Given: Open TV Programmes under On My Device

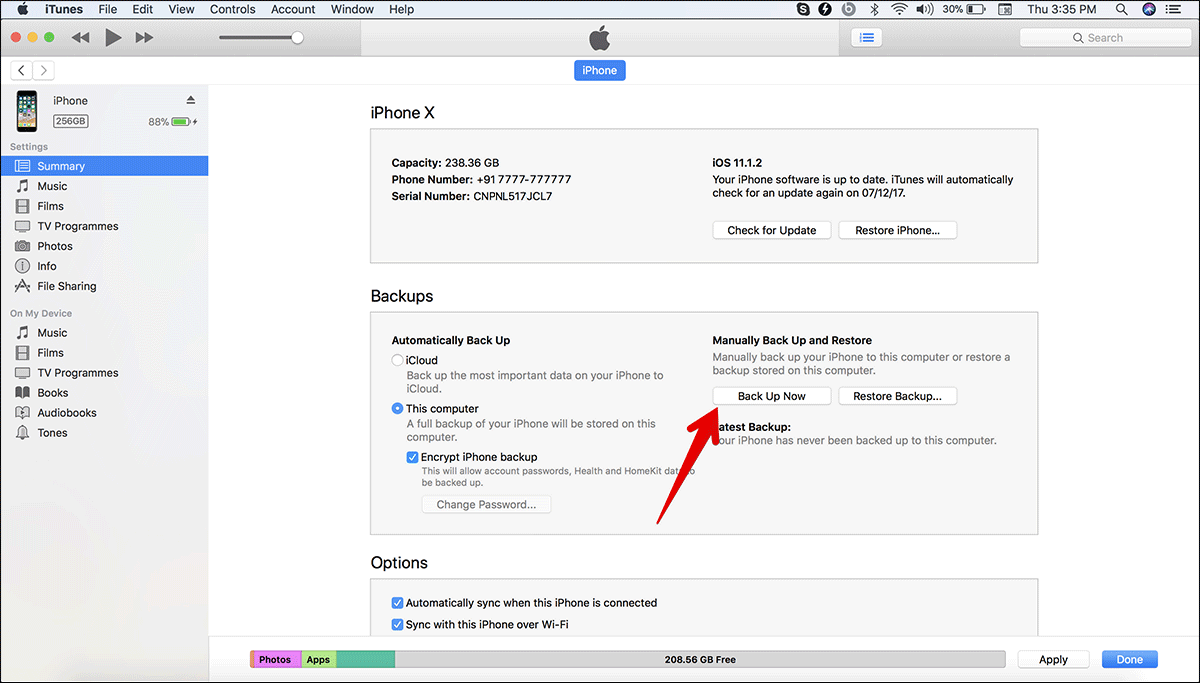Looking at the screenshot, I should pos(104,373).
